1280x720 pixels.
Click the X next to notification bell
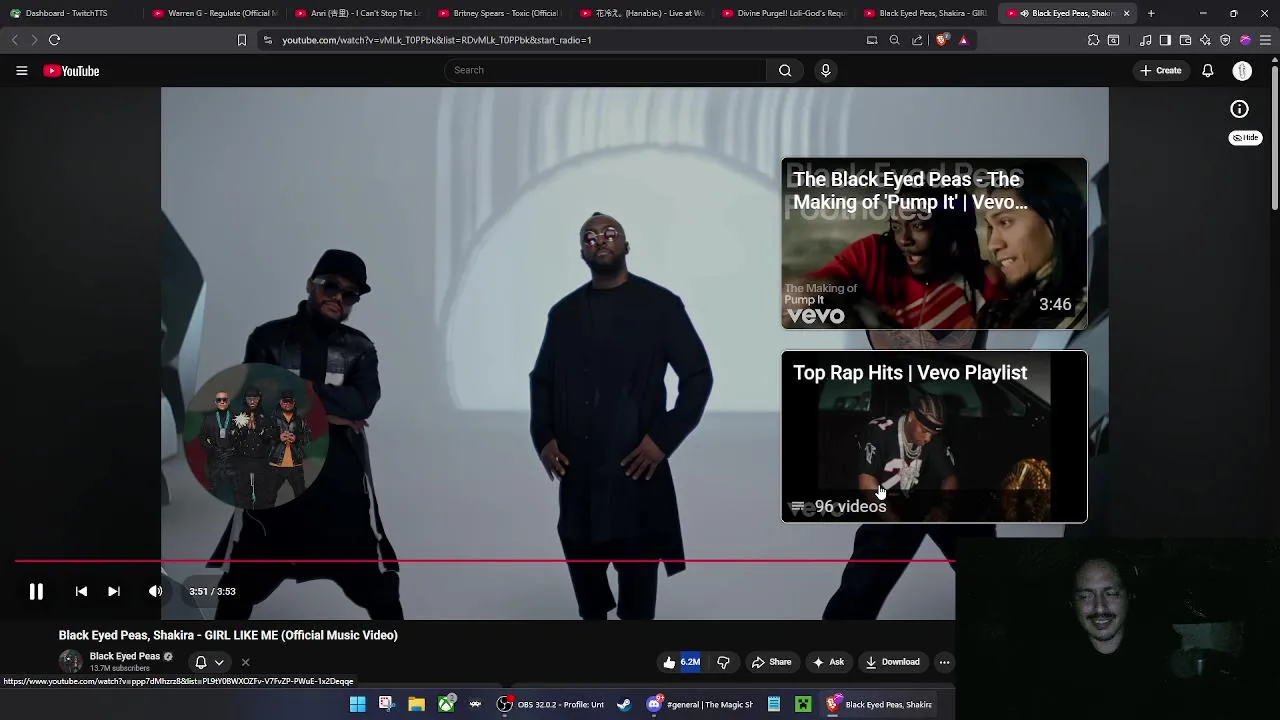pyautogui.click(x=245, y=662)
